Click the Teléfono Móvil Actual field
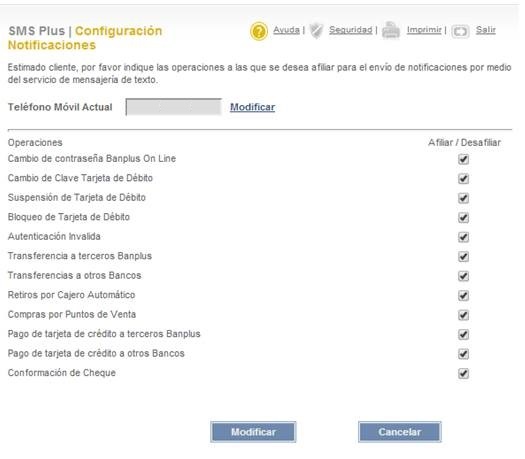Viewport: 525px width, 459px height. coord(173,107)
